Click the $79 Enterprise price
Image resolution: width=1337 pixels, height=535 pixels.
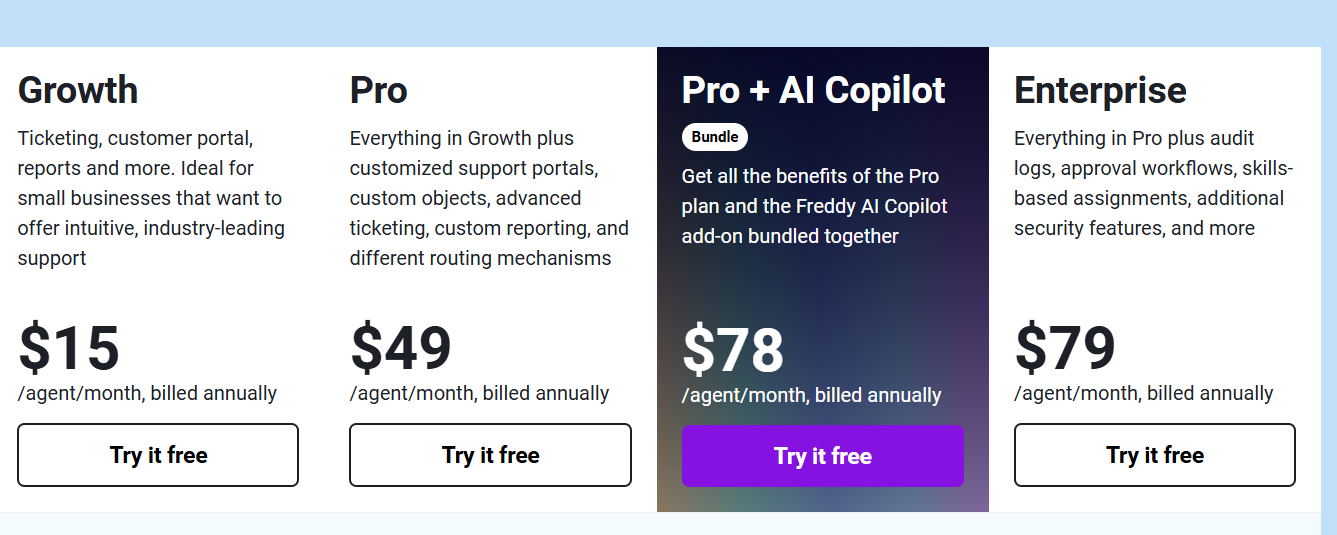(x=1065, y=348)
